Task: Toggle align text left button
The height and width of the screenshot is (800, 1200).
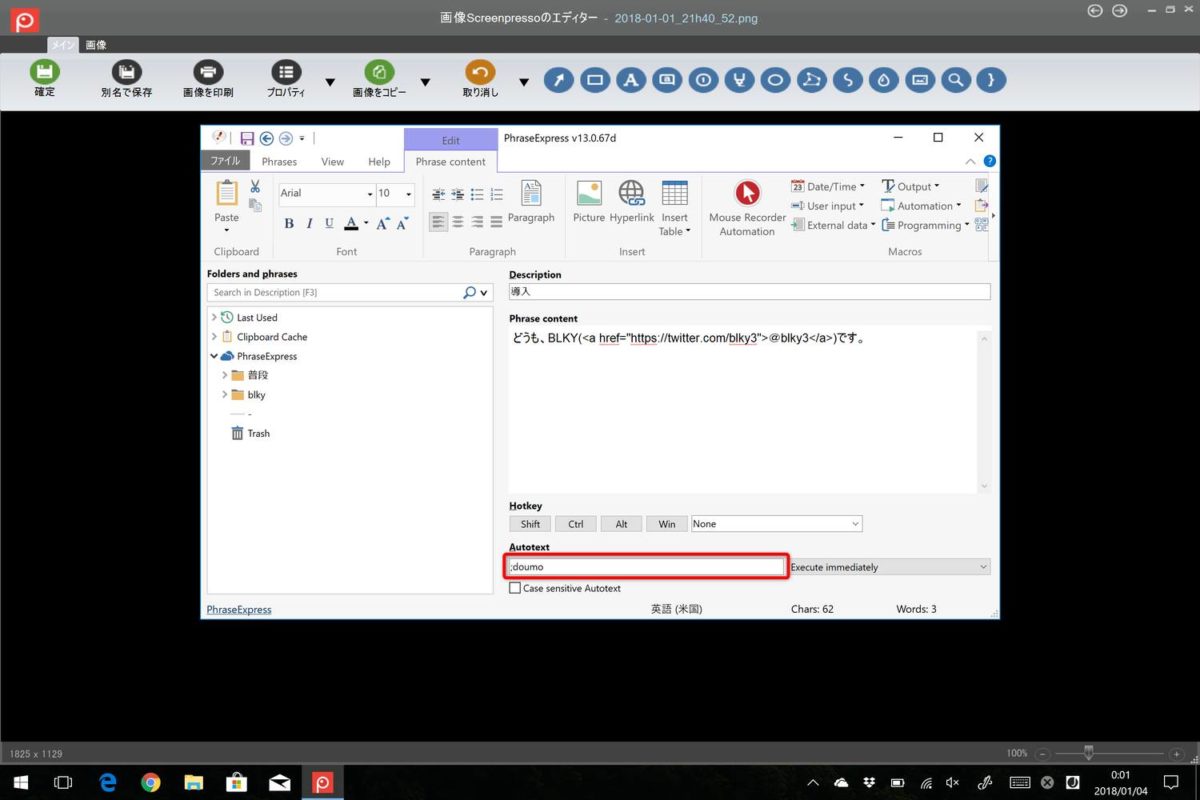Action: [x=438, y=222]
